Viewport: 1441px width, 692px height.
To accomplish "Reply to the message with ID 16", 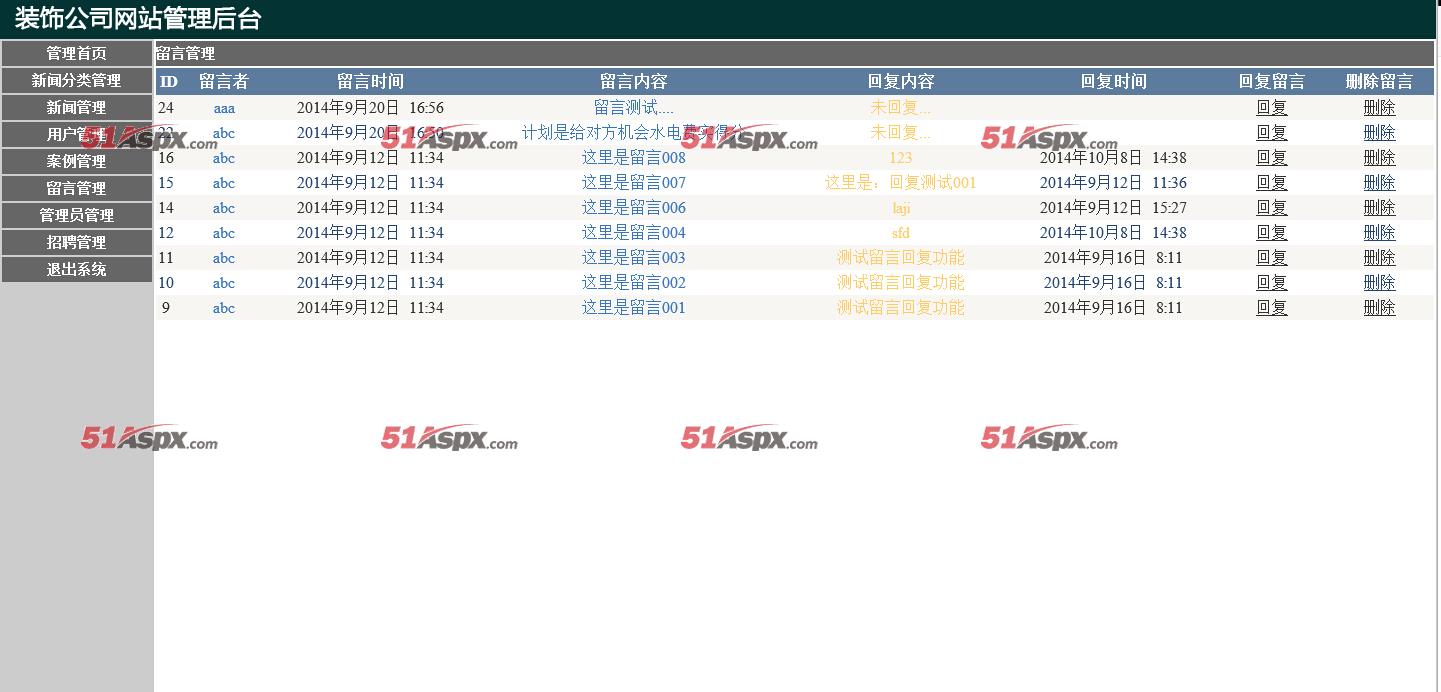I will pyautogui.click(x=1272, y=157).
